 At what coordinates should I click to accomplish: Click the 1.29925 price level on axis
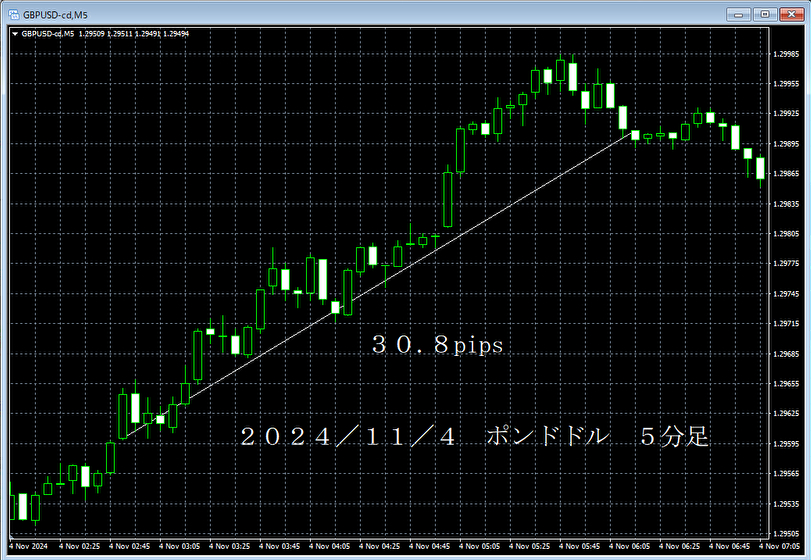787,113
